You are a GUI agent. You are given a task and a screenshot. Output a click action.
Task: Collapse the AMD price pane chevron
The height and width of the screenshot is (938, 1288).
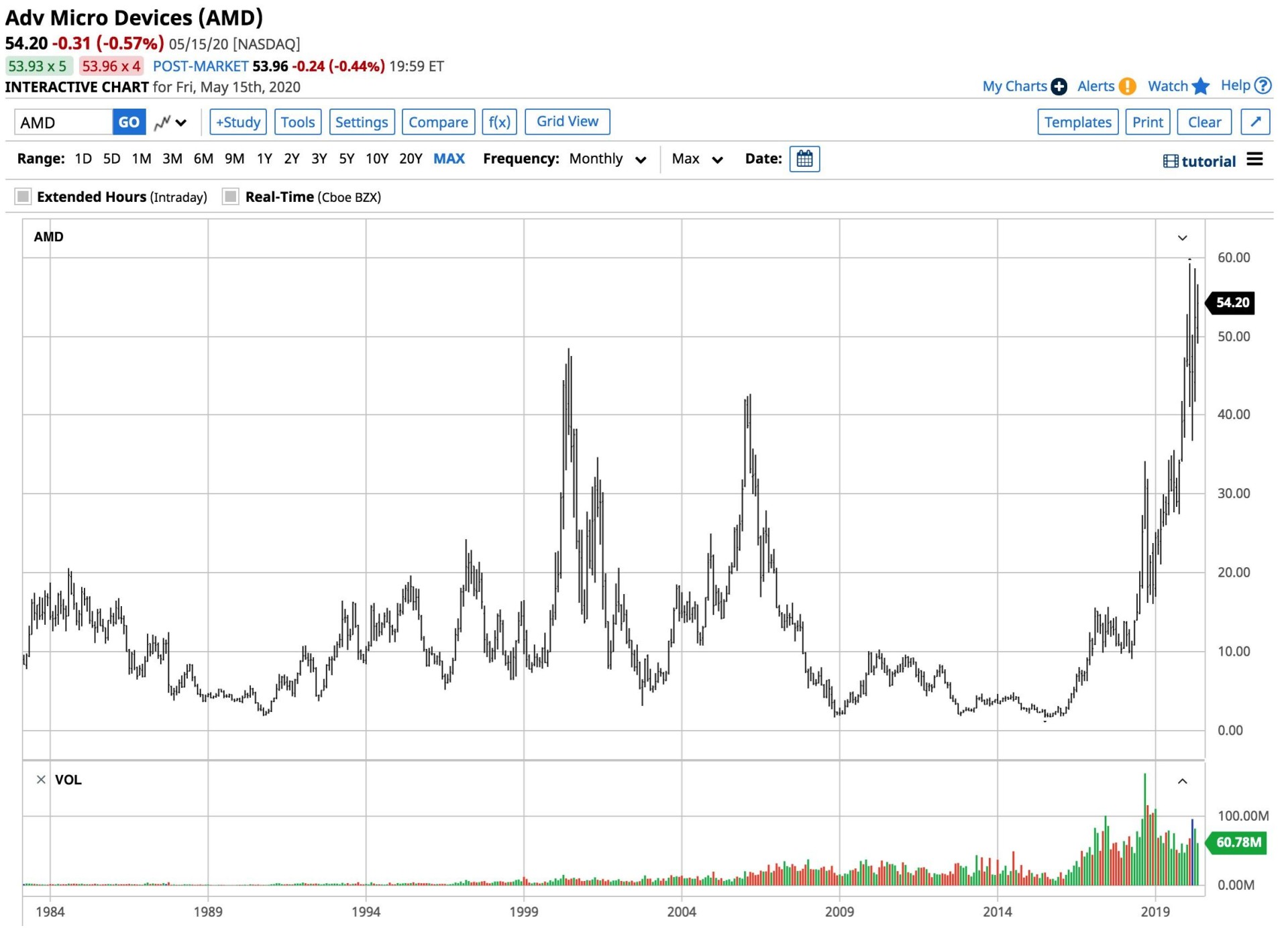pos(1182,238)
